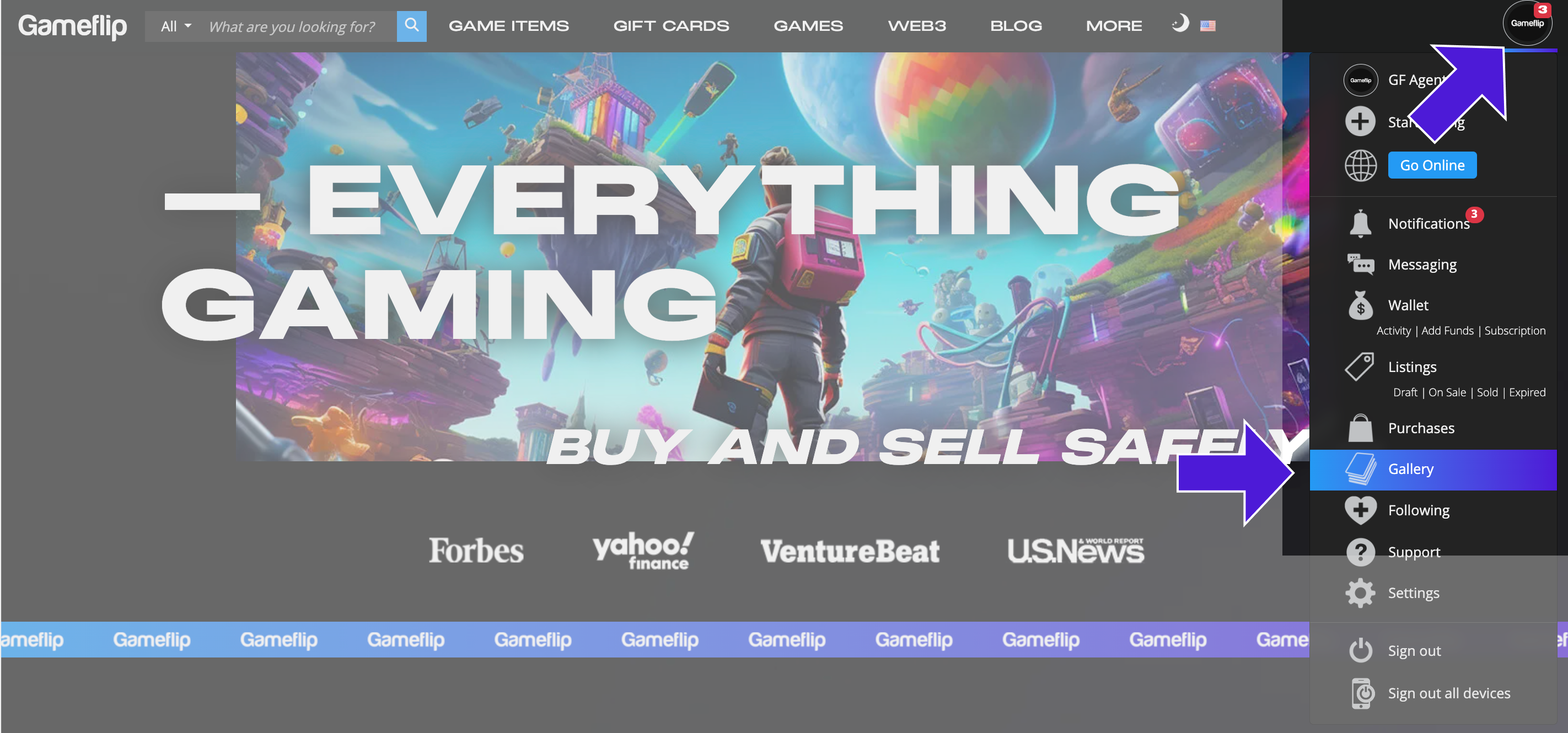The width and height of the screenshot is (1568, 733).
Task: Open the GAME ITEMS nav menu
Action: click(x=508, y=26)
